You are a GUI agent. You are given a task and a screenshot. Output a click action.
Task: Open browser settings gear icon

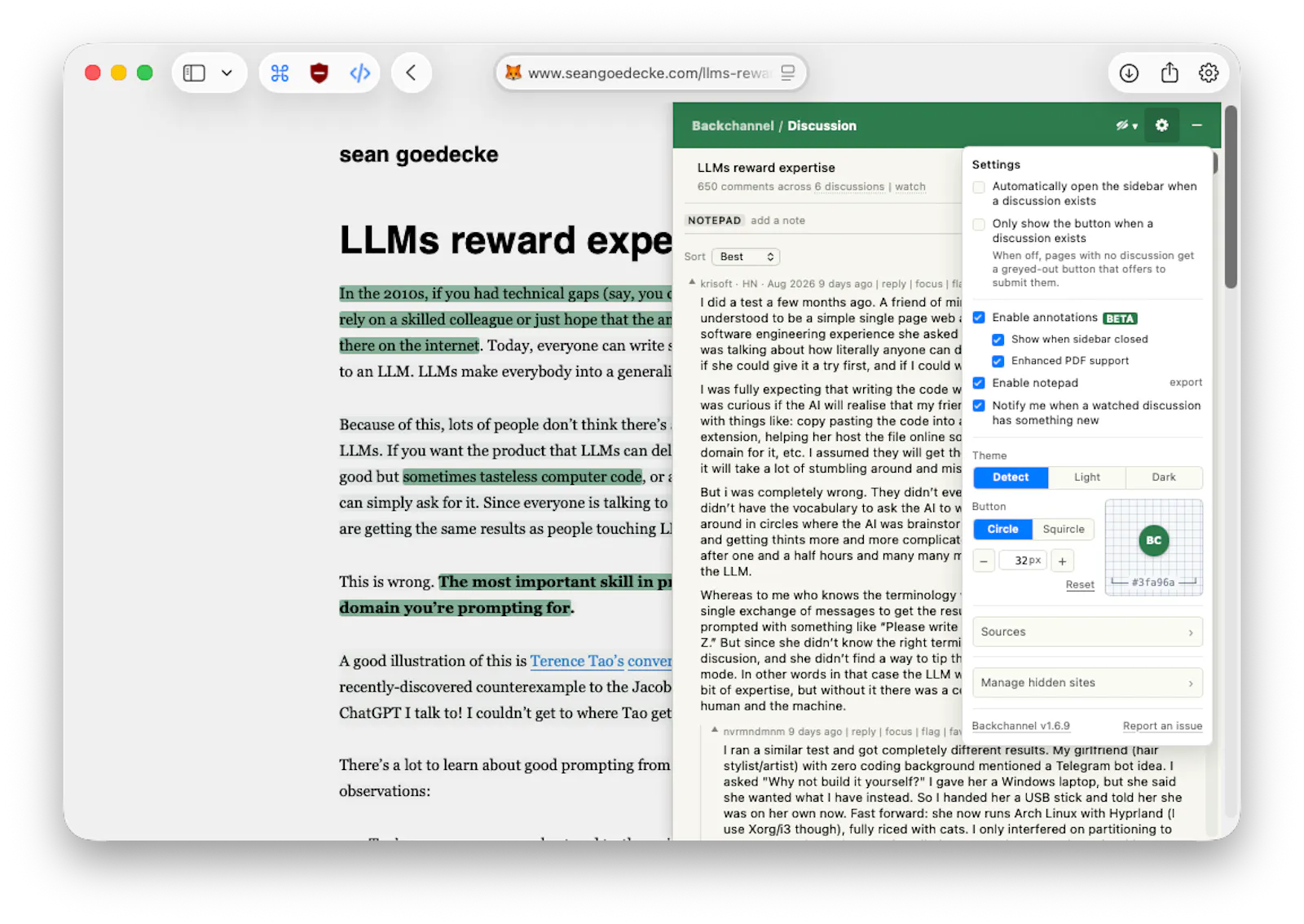[1209, 73]
